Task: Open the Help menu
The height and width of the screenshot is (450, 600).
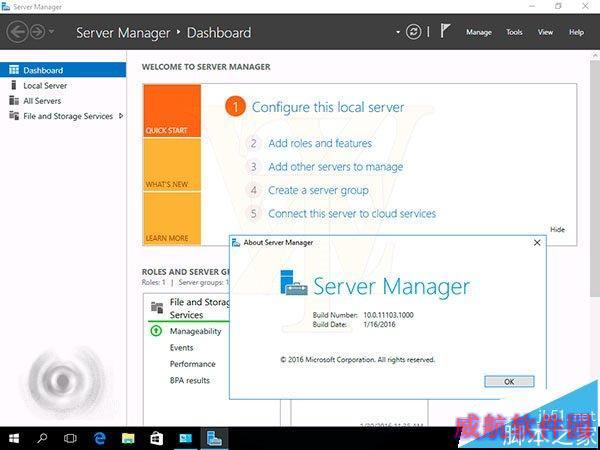Action: pos(576,32)
